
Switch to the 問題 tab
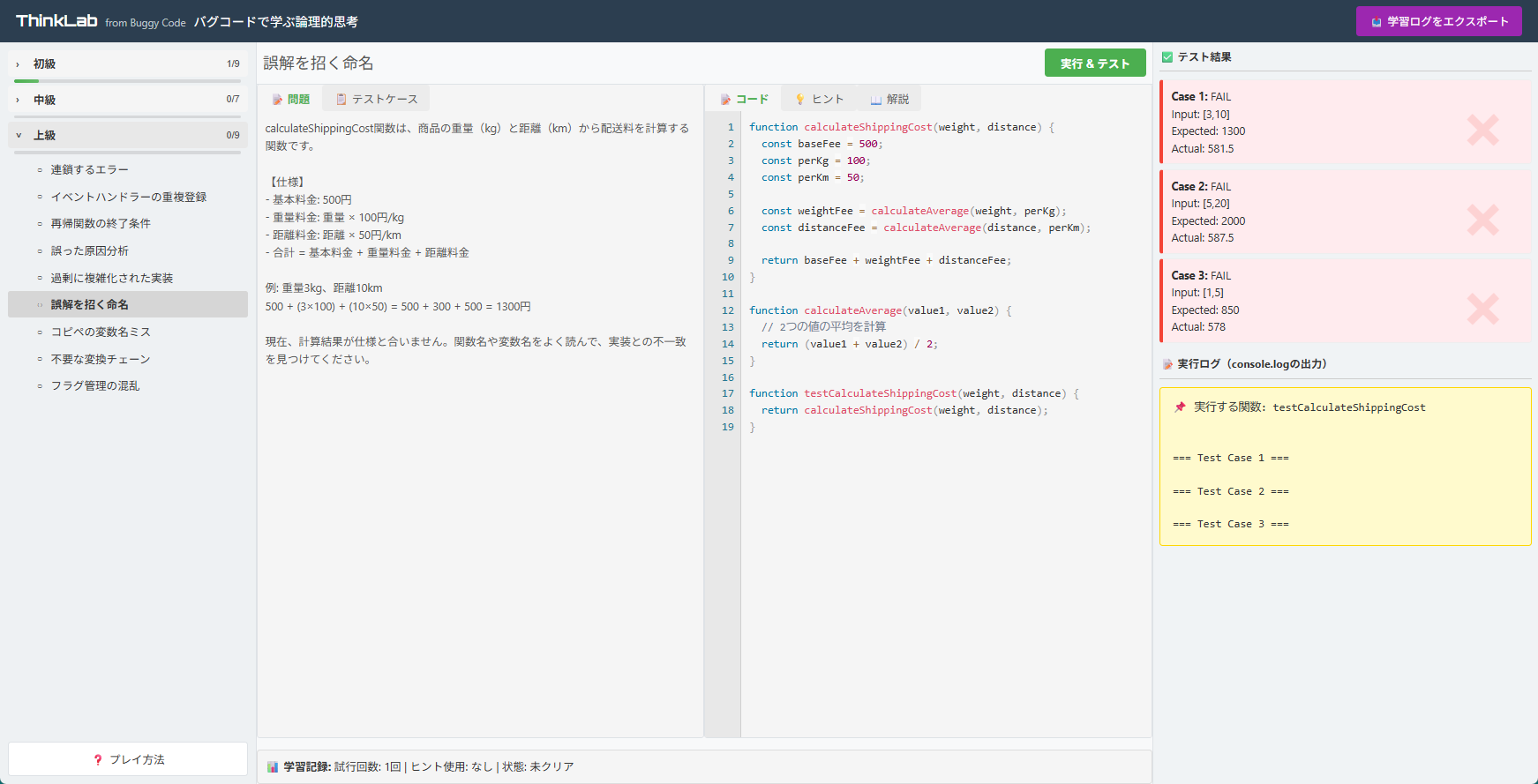[291, 99]
